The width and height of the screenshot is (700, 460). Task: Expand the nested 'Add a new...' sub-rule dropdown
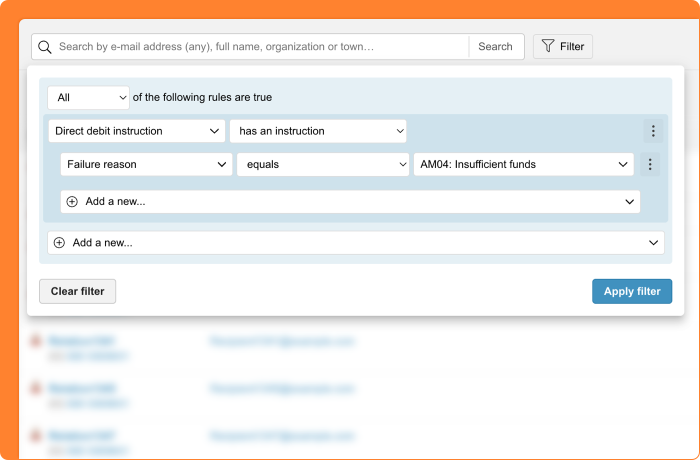click(350, 201)
